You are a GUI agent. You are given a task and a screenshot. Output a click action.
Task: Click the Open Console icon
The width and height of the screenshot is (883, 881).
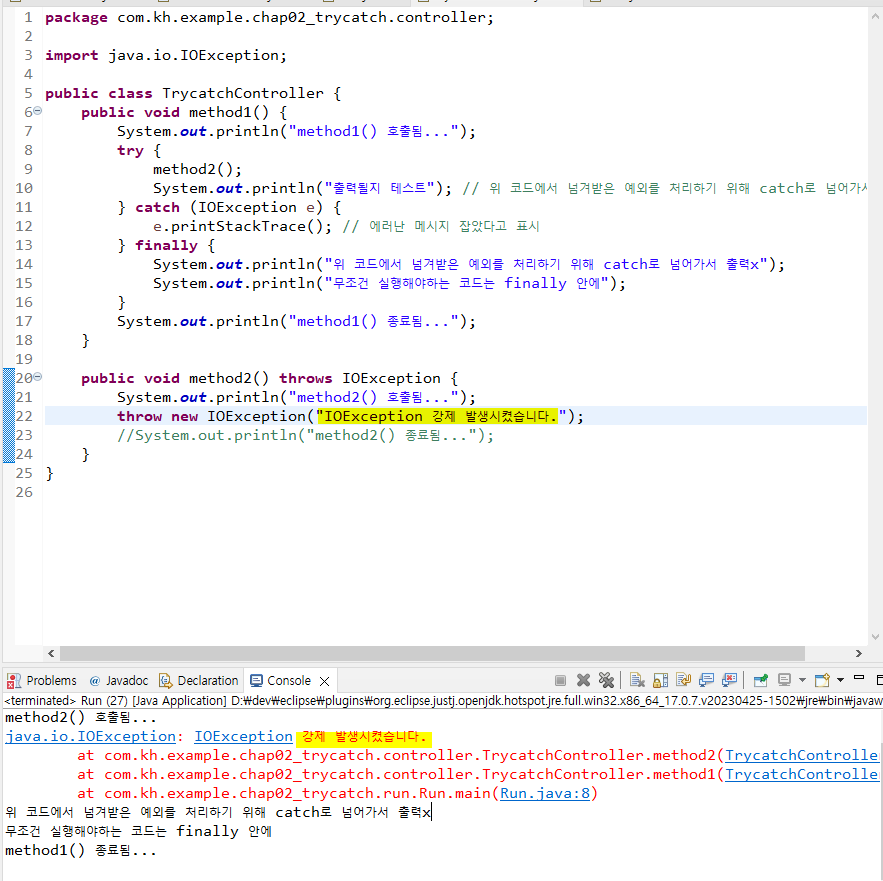(823, 680)
